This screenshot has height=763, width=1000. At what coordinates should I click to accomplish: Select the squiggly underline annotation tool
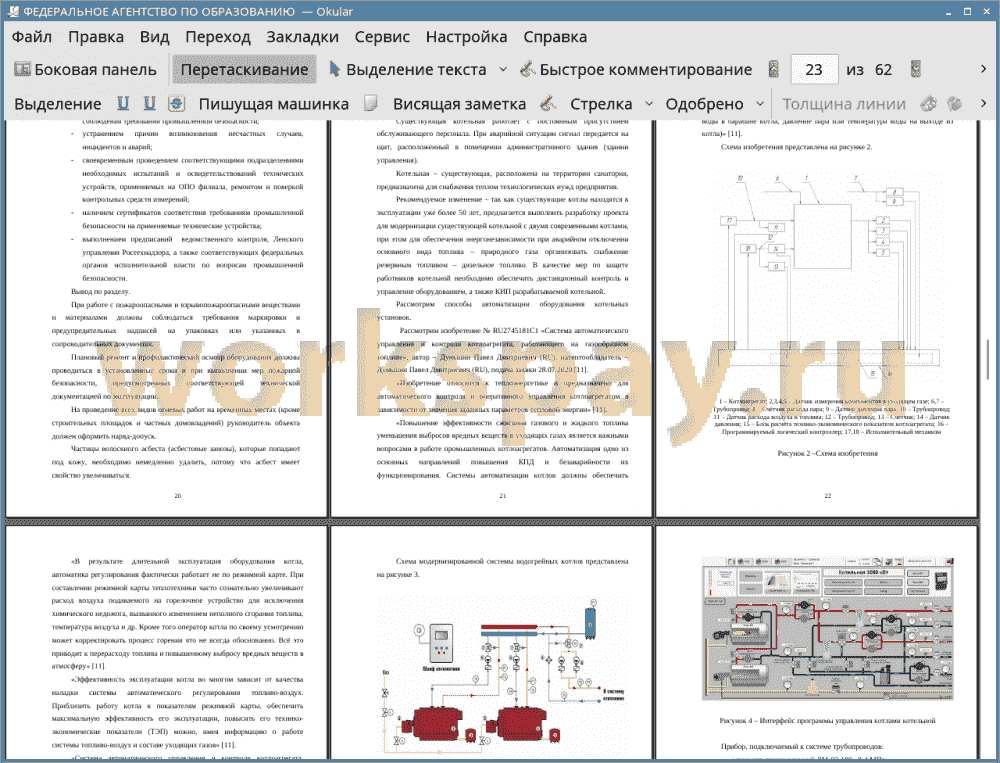(x=150, y=104)
